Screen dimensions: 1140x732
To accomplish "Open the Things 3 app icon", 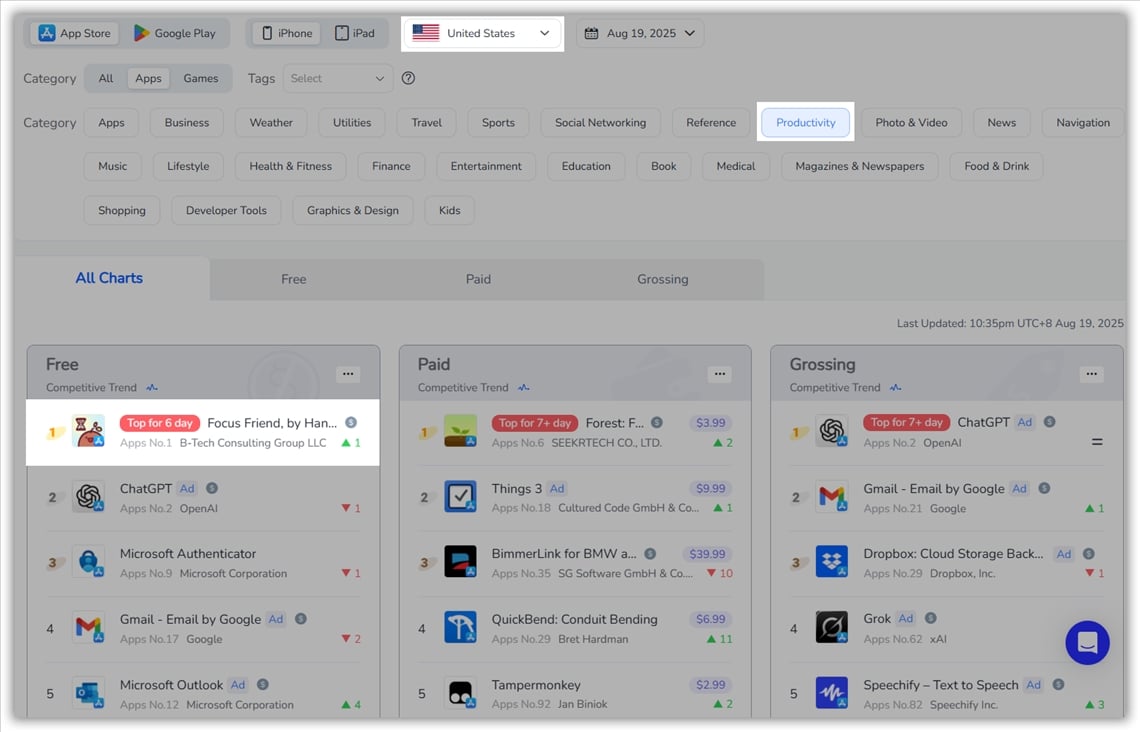I will (460, 497).
